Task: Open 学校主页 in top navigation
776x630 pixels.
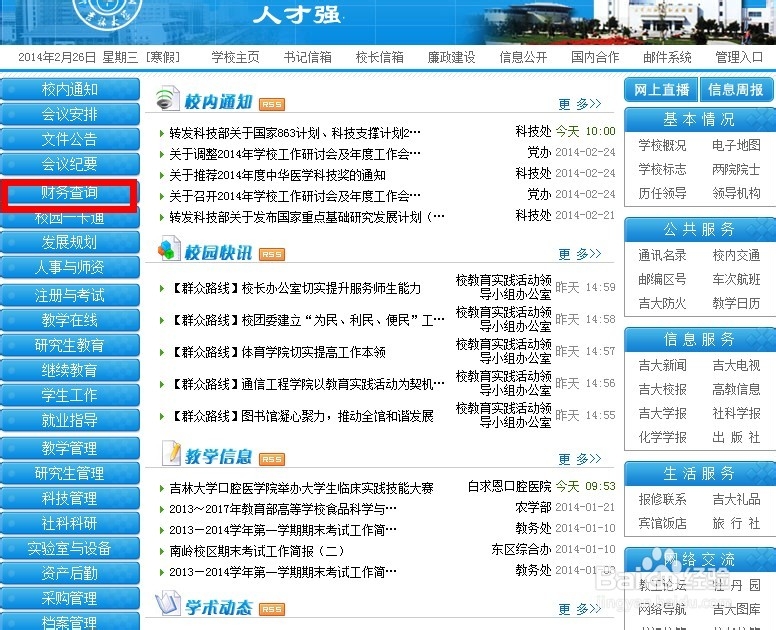Action: [x=235, y=57]
